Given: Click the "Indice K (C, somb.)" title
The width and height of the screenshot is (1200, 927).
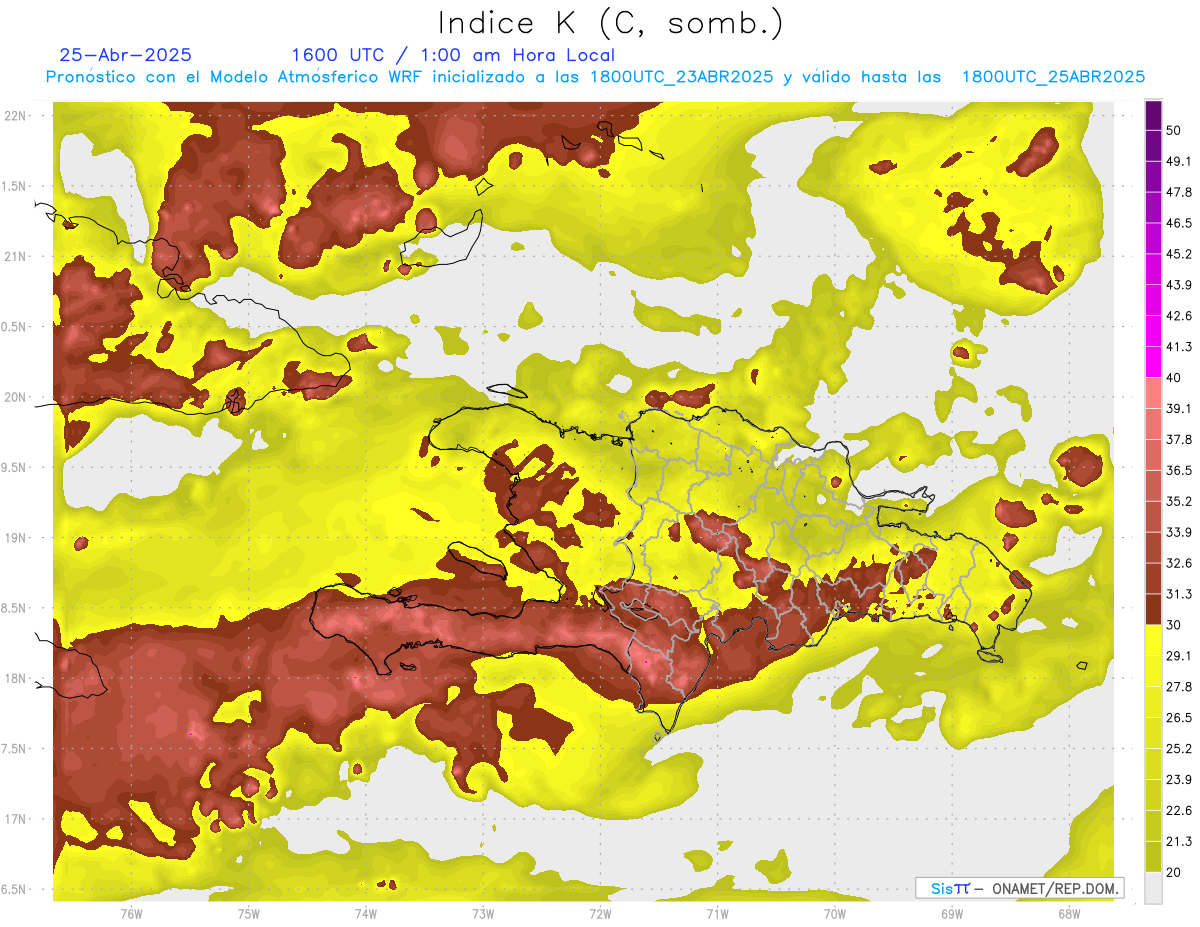Looking at the screenshot, I should (x=610, y=23).
